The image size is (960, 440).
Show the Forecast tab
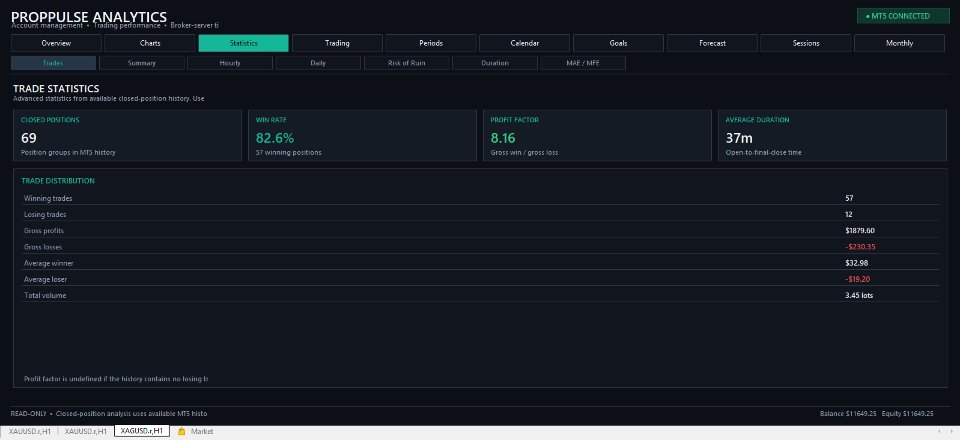point(712,43)
